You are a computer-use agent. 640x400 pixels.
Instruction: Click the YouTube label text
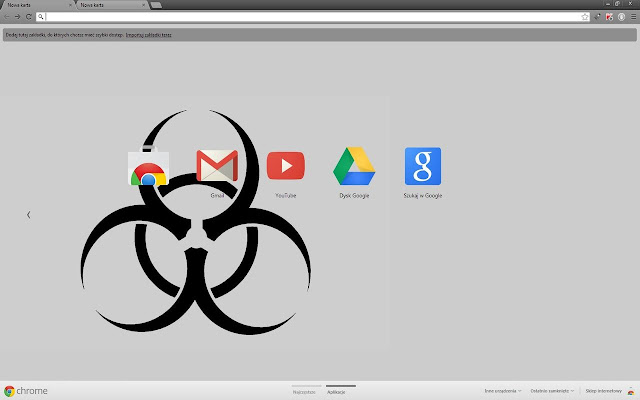(x=286, y=196)
